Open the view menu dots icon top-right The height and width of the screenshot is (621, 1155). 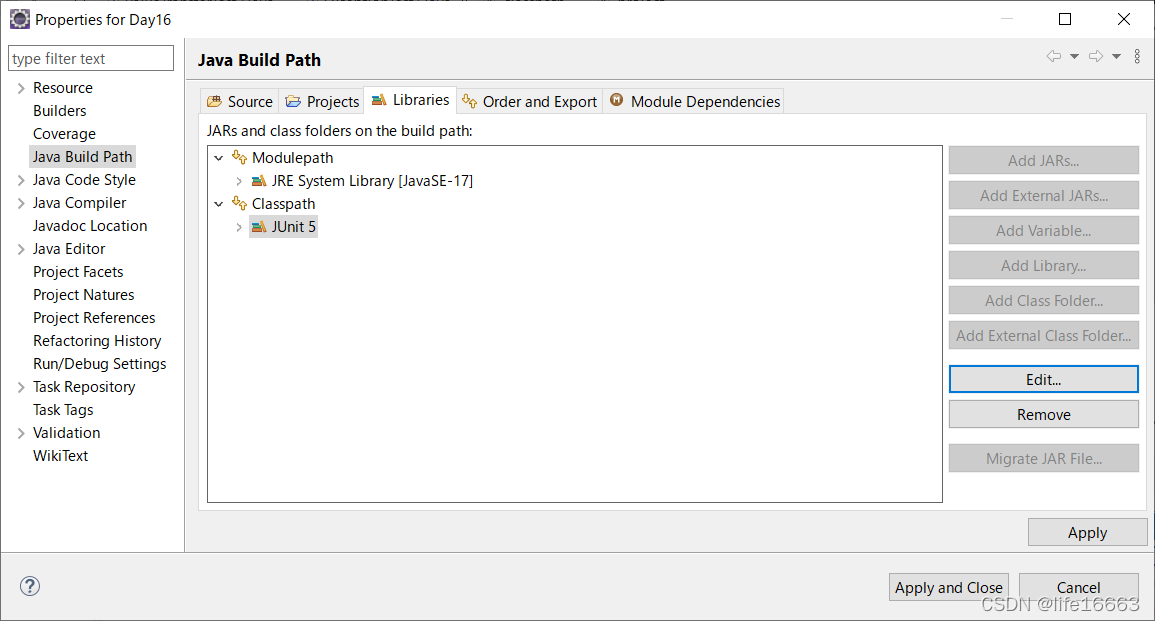[1137, 56]
